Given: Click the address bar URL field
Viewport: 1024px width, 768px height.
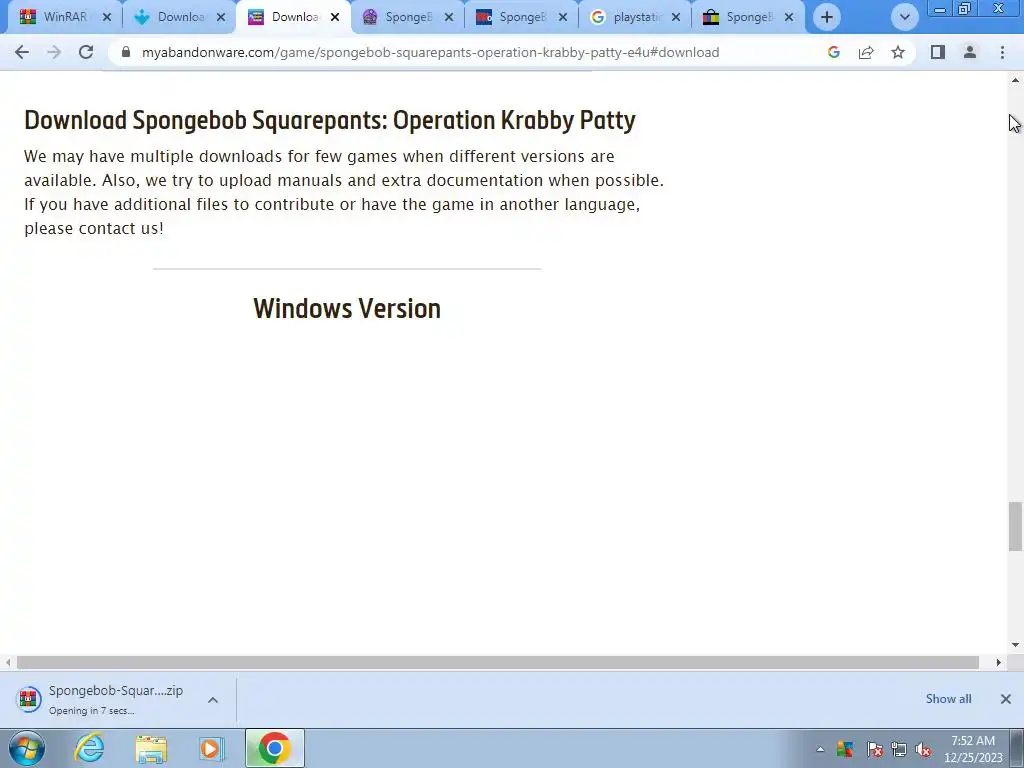Looking at the screenshot, I should click(x=430, y=52).
